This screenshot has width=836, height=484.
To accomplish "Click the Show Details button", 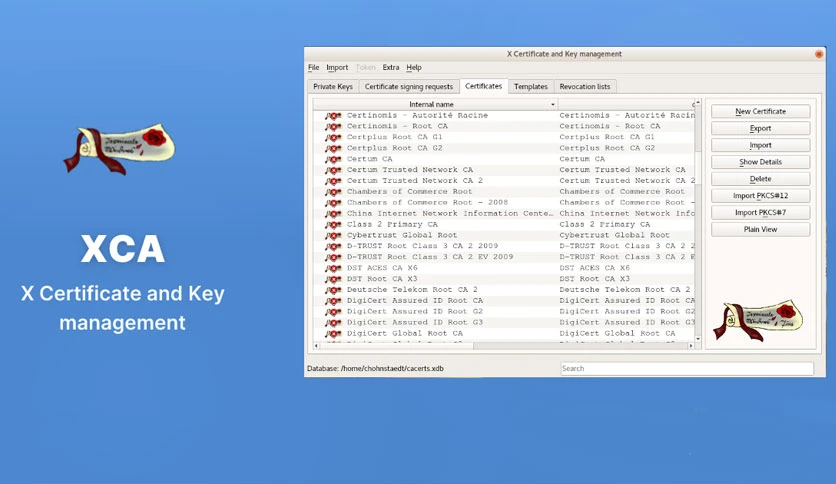I will (760, 162).
